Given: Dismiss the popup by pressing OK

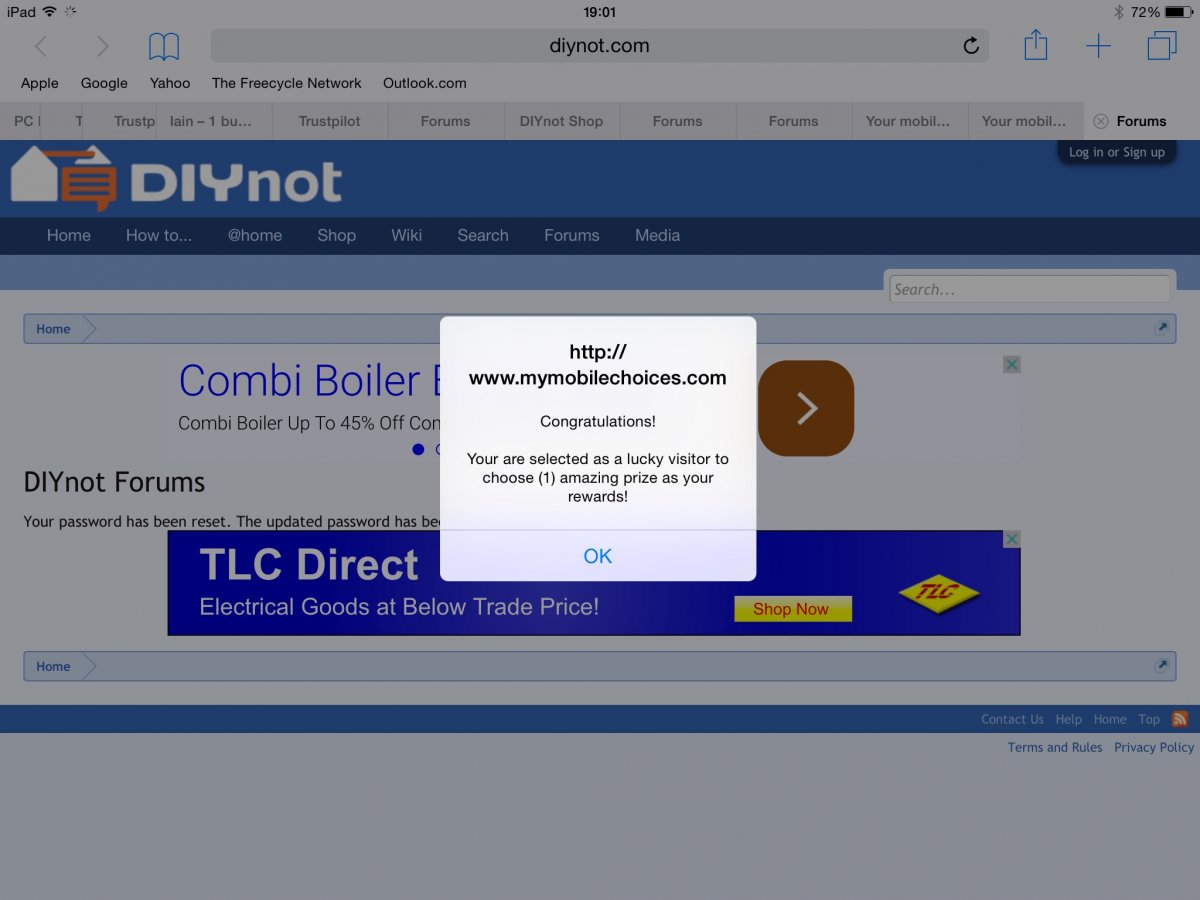Looking at the screenshot, I should (x=597, y=556).
